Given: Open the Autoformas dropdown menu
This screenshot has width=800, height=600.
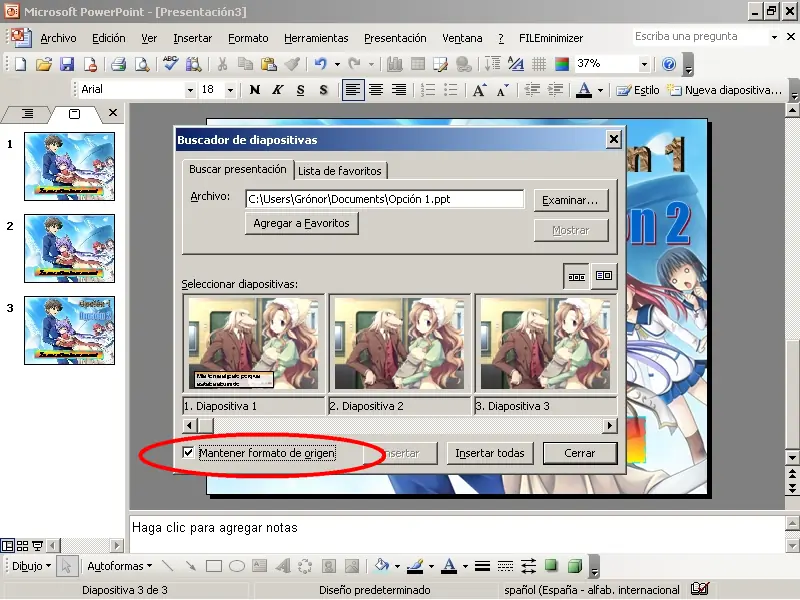Looking at the screenshot, I should (x=120, y=566).
